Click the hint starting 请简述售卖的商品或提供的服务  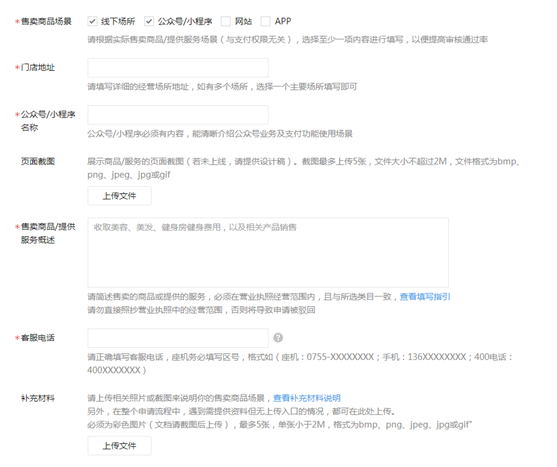pyautogui.click(x=243, y=297)
